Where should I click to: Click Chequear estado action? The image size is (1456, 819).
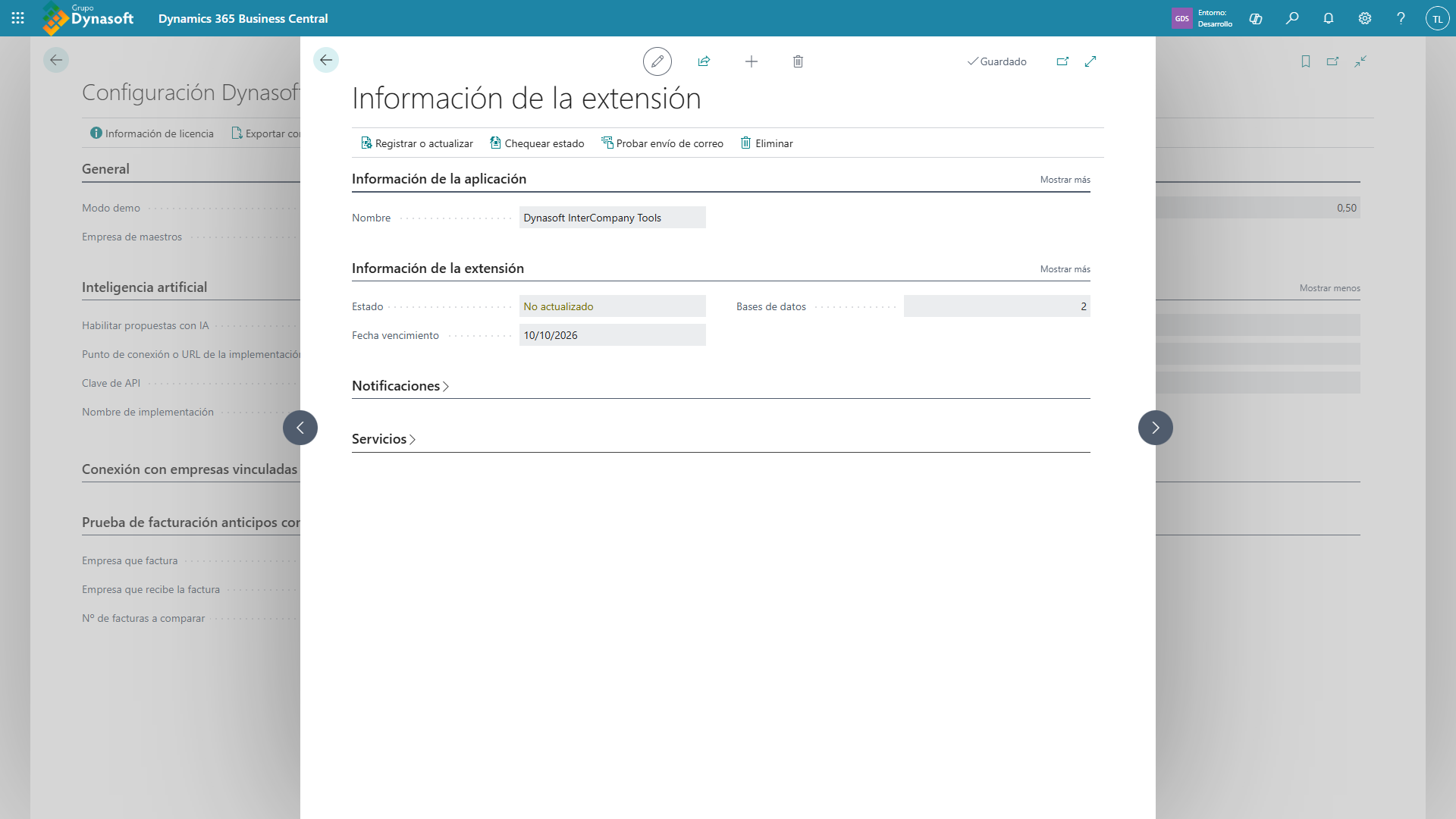click(537, 143)
